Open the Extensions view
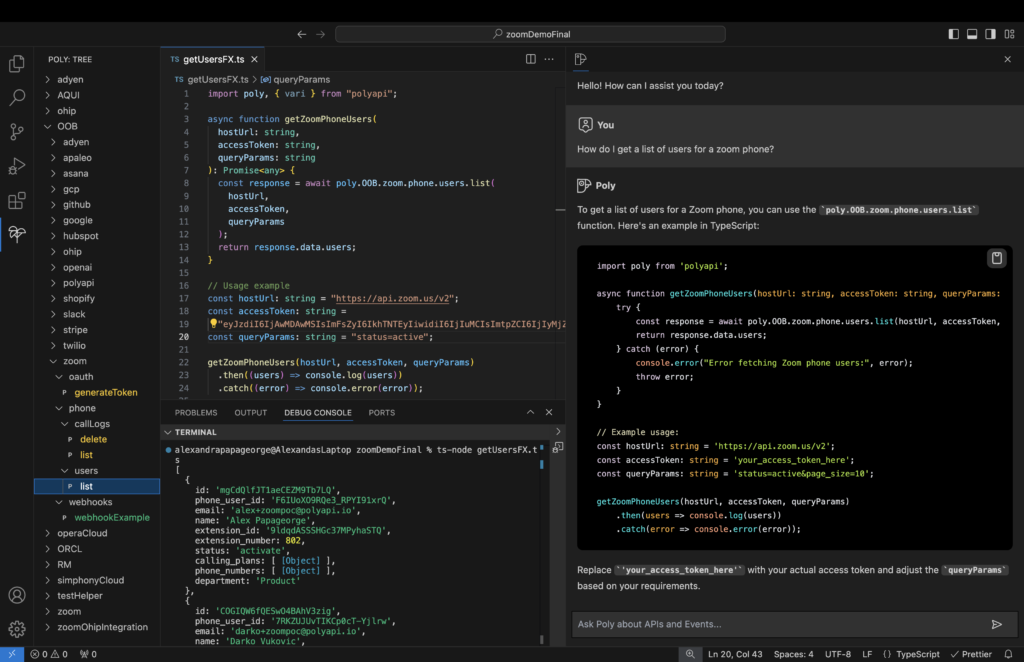This screenshot has height=662, width=1024. coord(16,202)
